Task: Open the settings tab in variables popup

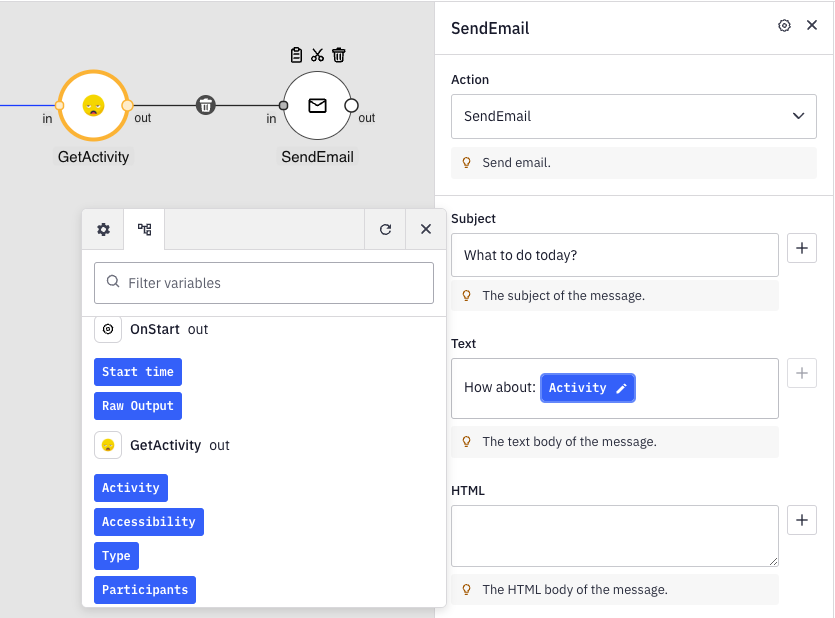Action: (103, 229)
